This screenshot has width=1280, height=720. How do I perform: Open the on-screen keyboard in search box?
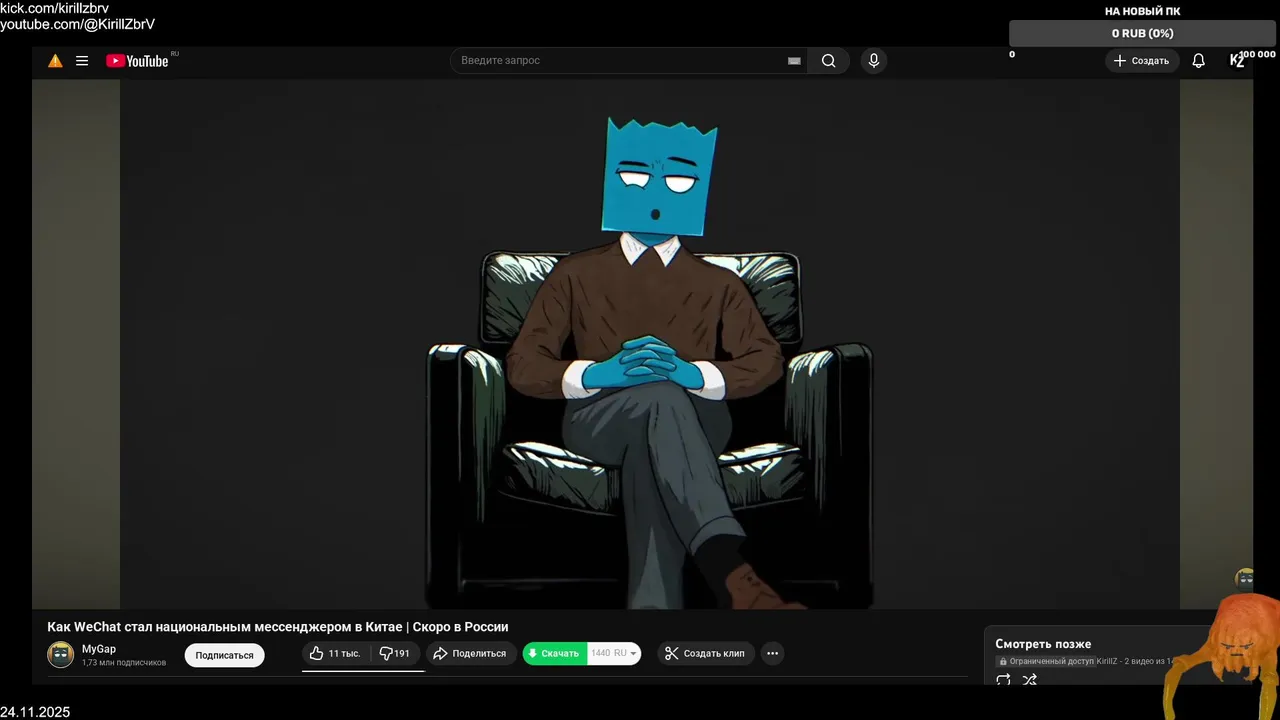tap(794, 61)
